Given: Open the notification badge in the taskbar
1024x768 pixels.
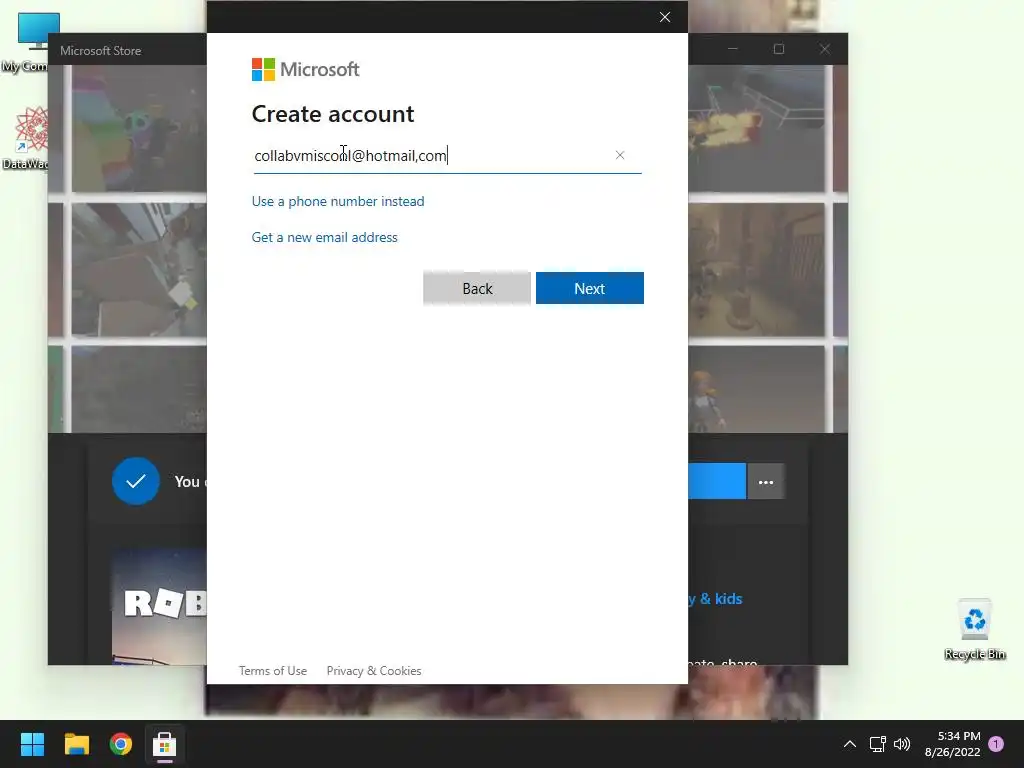Looking at the screenshot, I should (996, 743).
